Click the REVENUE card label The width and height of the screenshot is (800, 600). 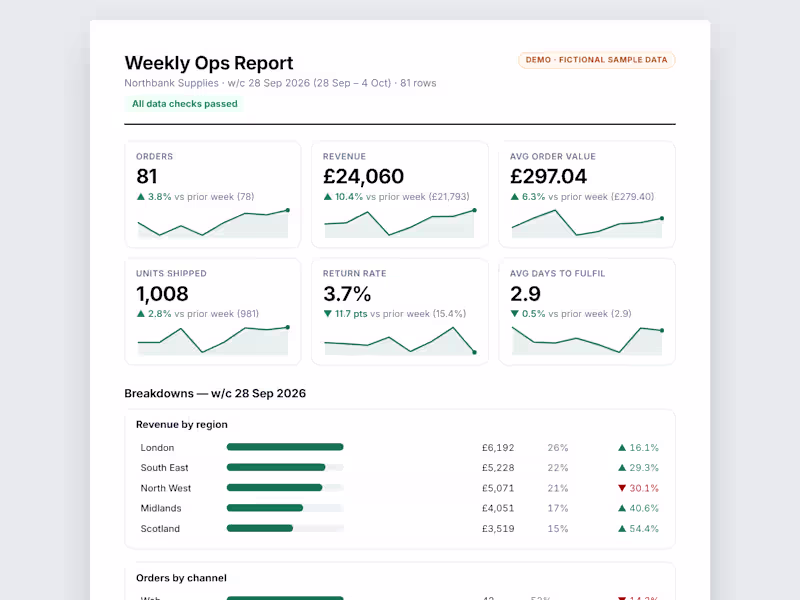(x=344, y=157)
